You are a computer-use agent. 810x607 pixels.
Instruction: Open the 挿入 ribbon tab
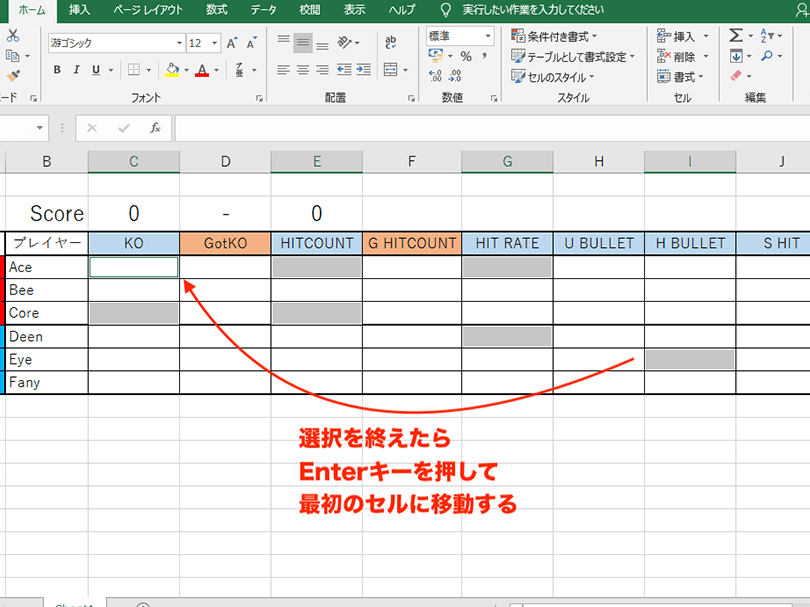[x=79, y=10]
